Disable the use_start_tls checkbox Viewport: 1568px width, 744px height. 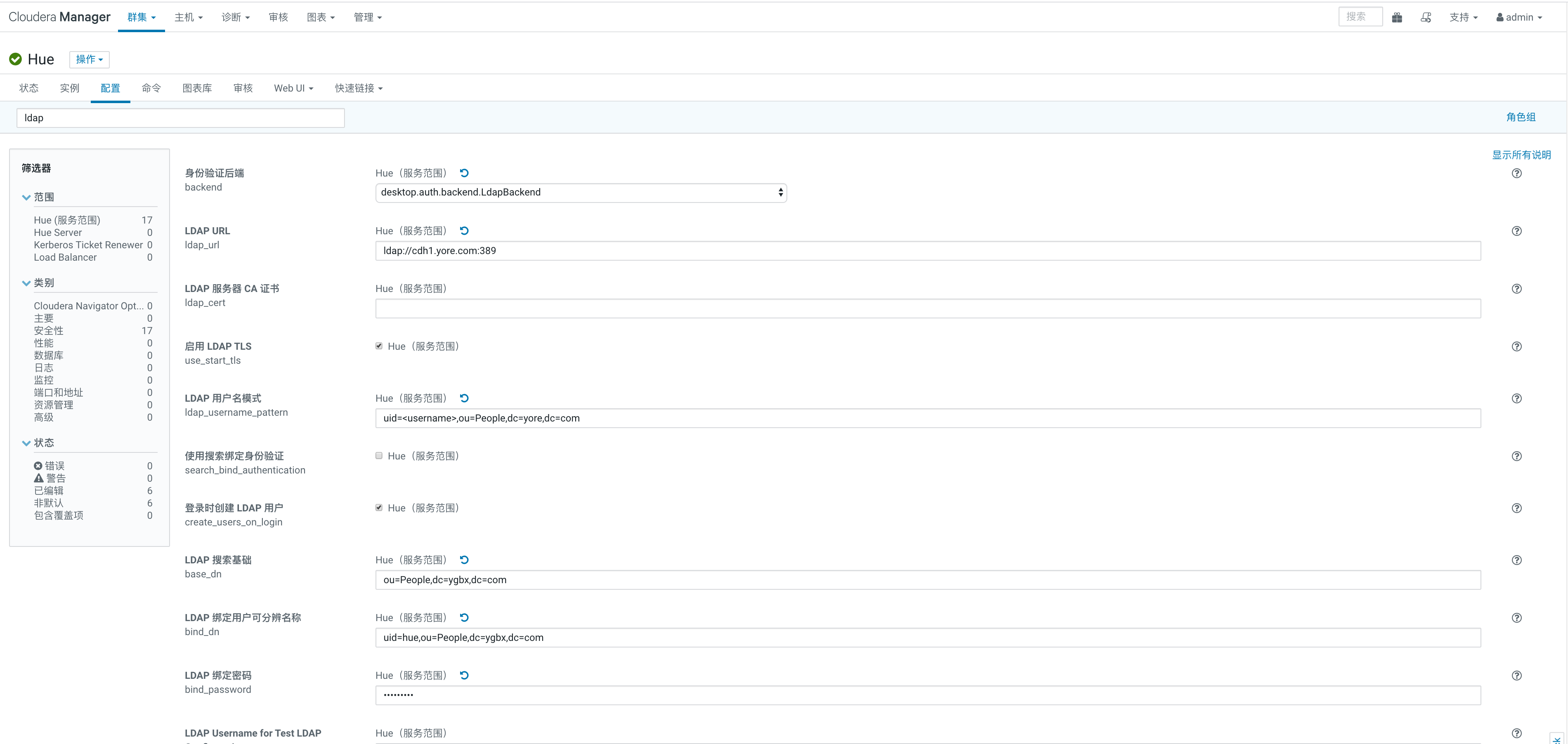point(379,346)
